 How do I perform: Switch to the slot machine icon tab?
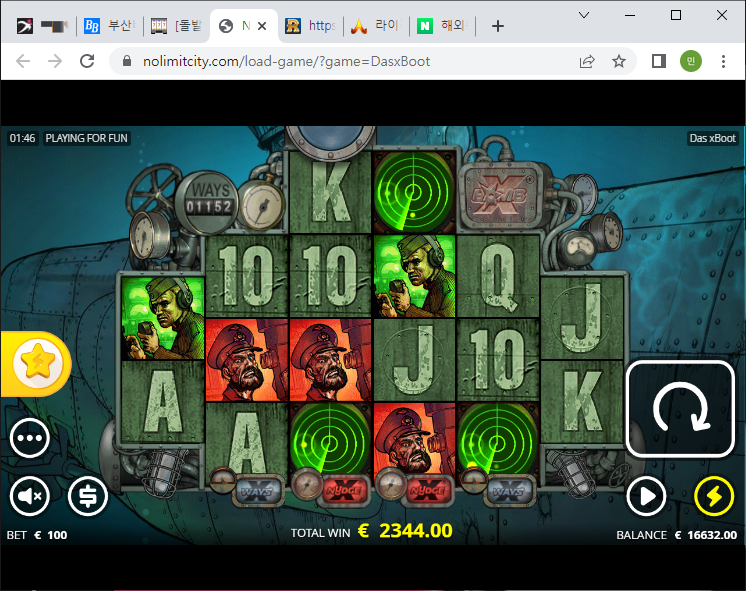[x=176, y=26]
